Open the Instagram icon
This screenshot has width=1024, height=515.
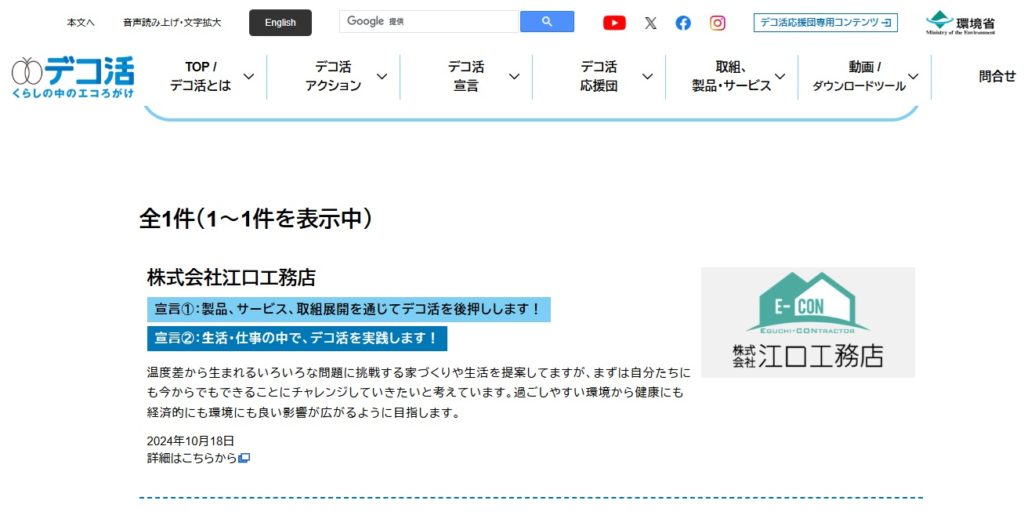pos(717,23)
